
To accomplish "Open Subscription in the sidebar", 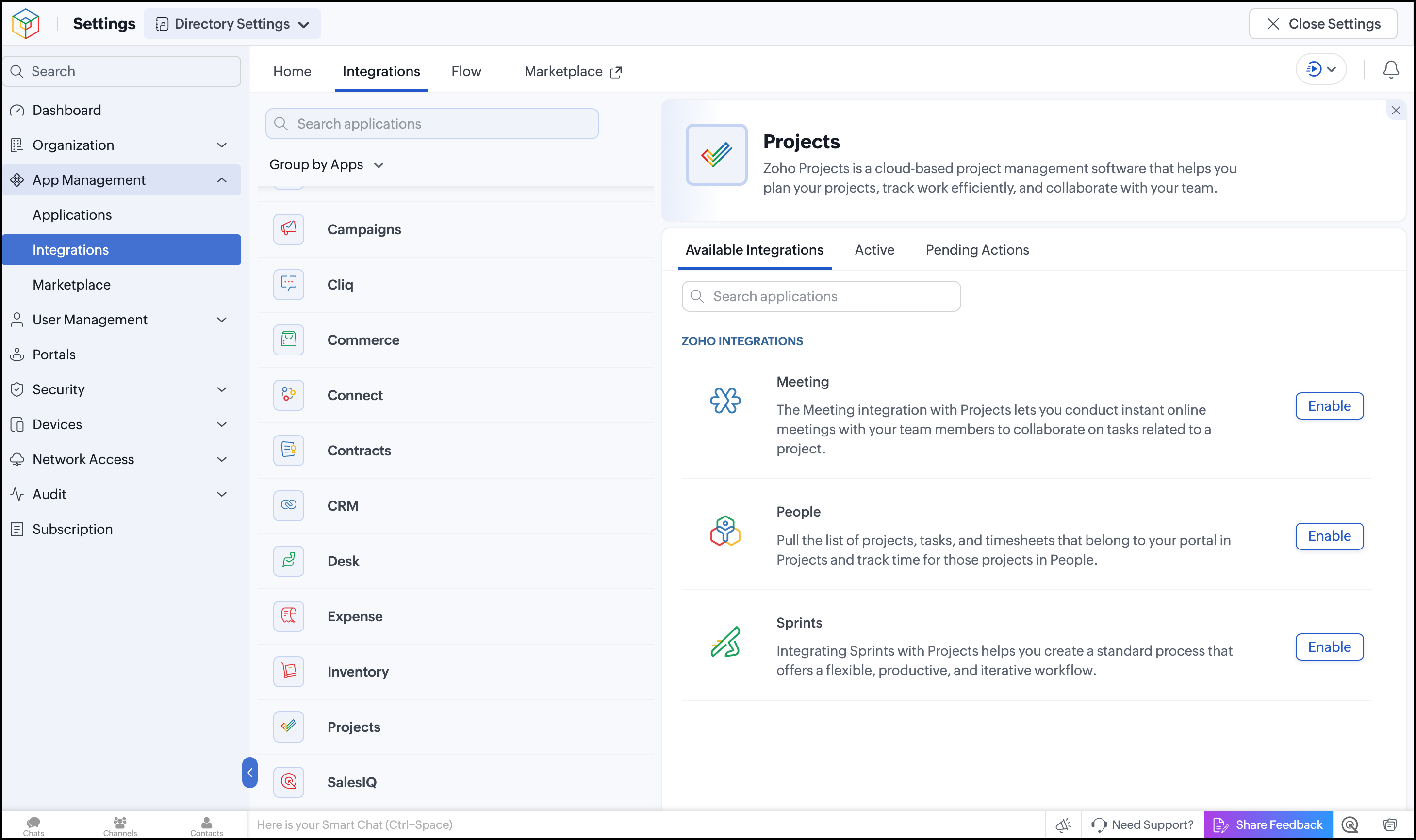I will (x=121, y=529).
